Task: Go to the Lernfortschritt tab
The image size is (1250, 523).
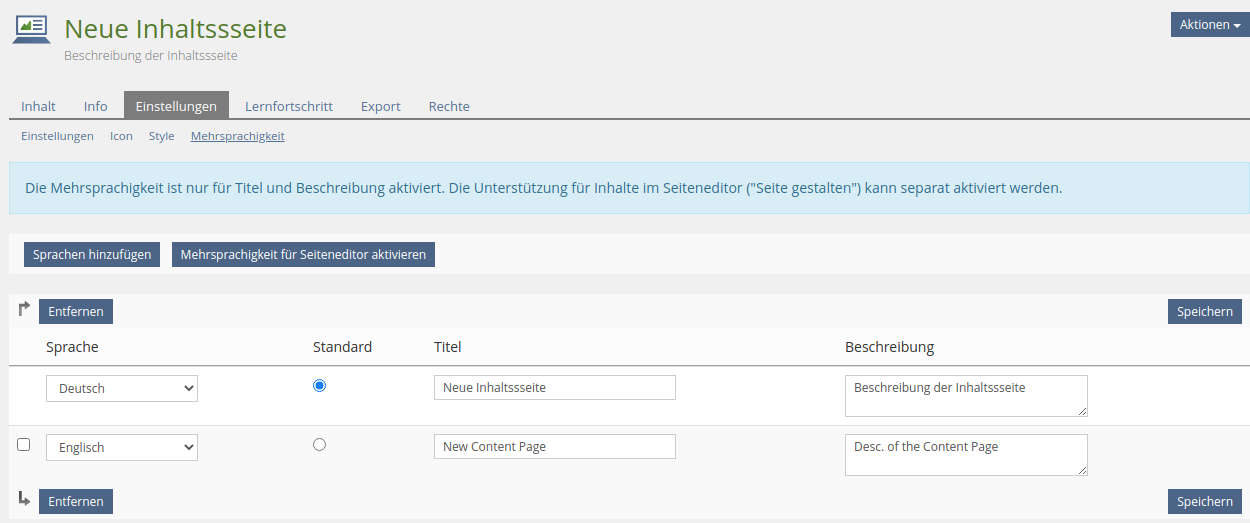Action: [x=288, y=106]
